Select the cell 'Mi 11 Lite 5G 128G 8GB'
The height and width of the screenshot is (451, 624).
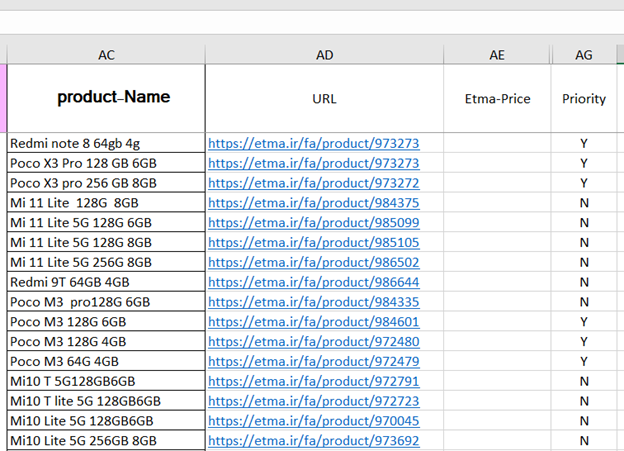(x=106, y=242)
